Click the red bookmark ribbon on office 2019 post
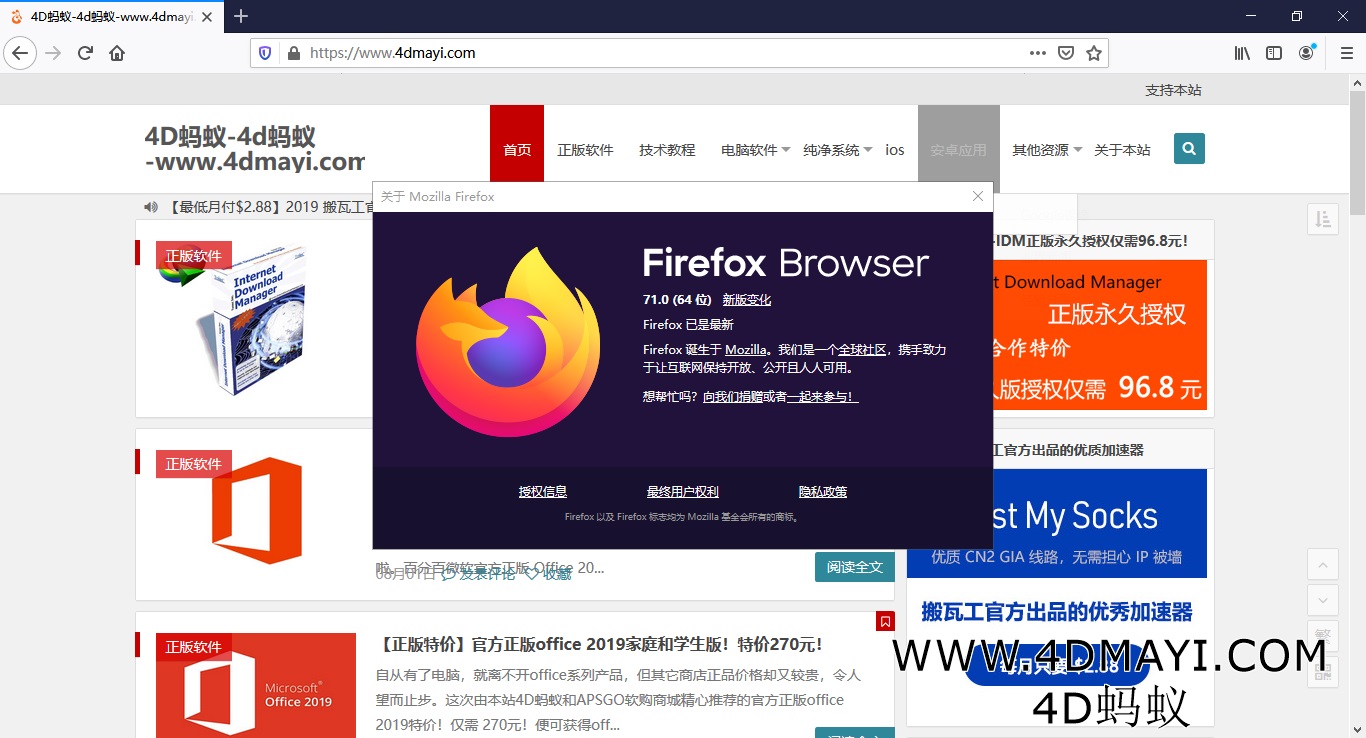1366x738 pixels. (885, 622)
